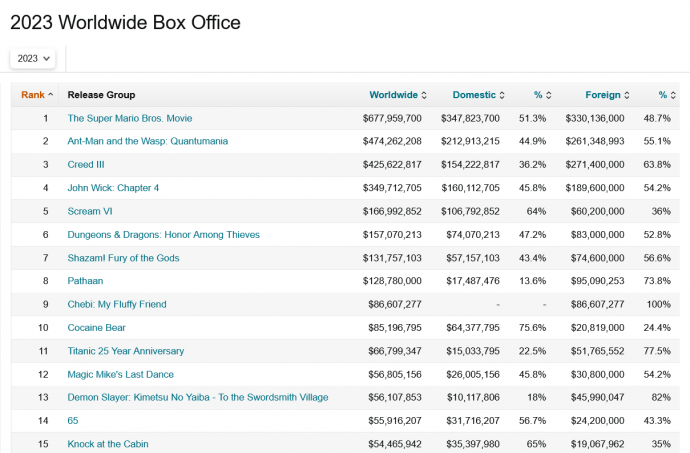Open Titanic 25 Year Anniversary link
This screenshot has width=690, height=453.
coord(125,351)
